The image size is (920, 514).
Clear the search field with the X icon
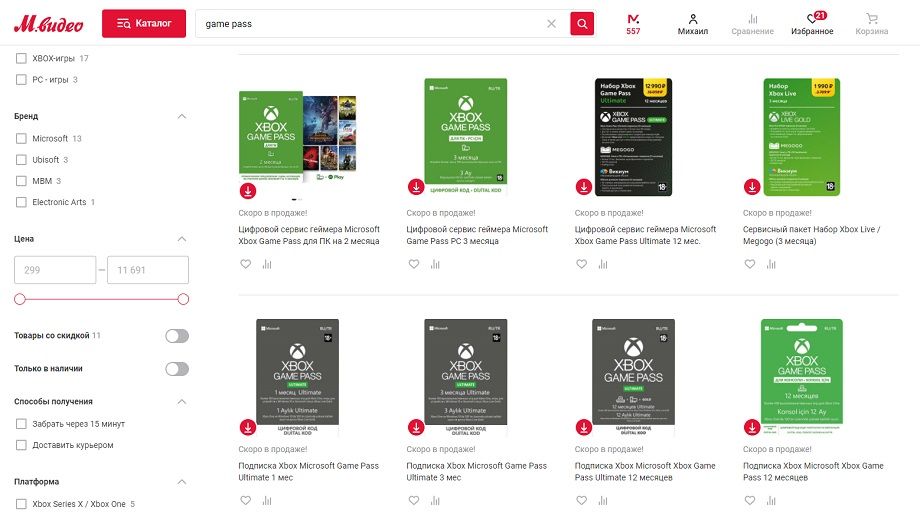pyautogui.click(x=552, y=23)
